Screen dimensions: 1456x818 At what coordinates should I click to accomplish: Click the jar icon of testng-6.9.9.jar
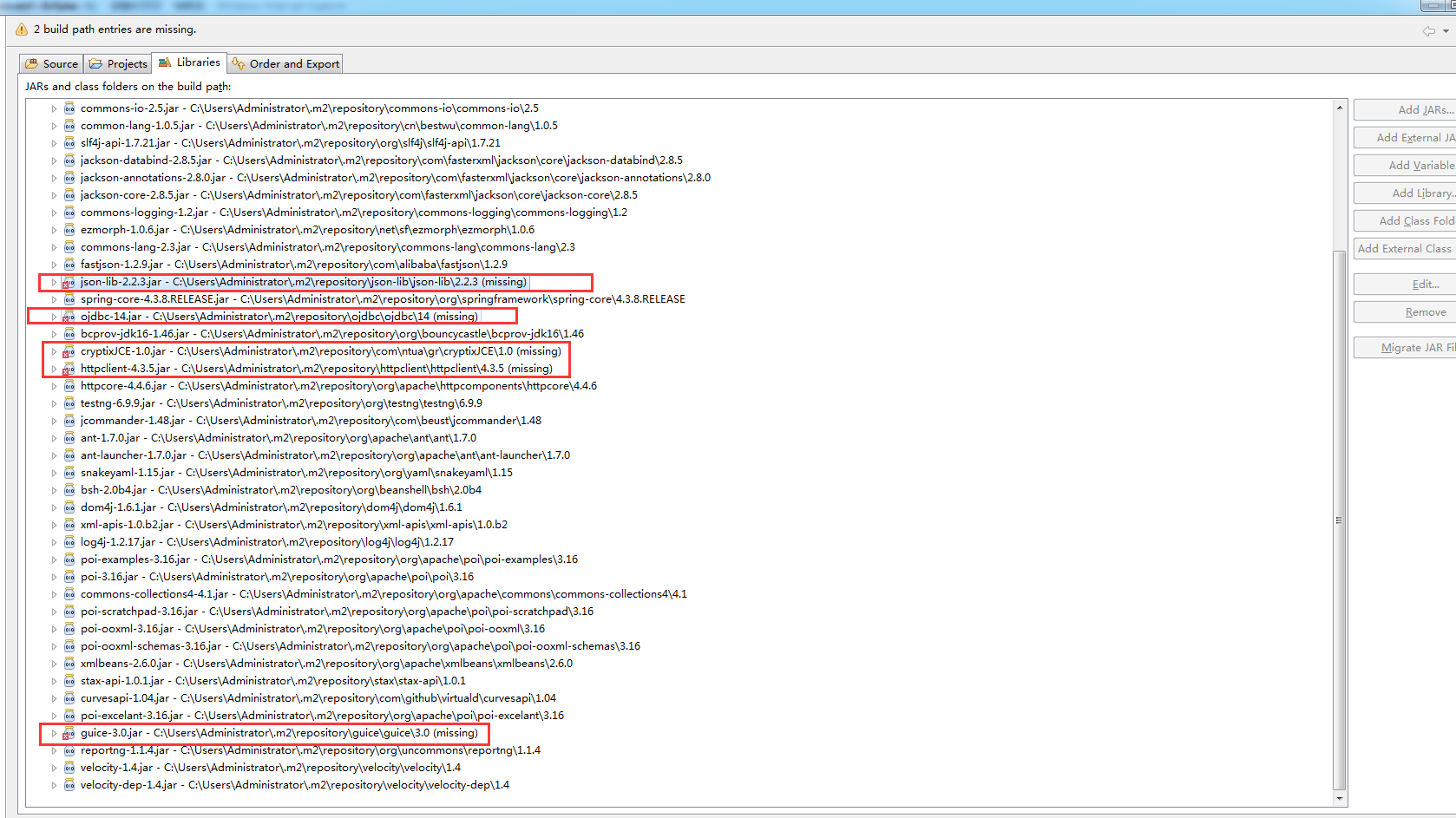coord(69,403)
